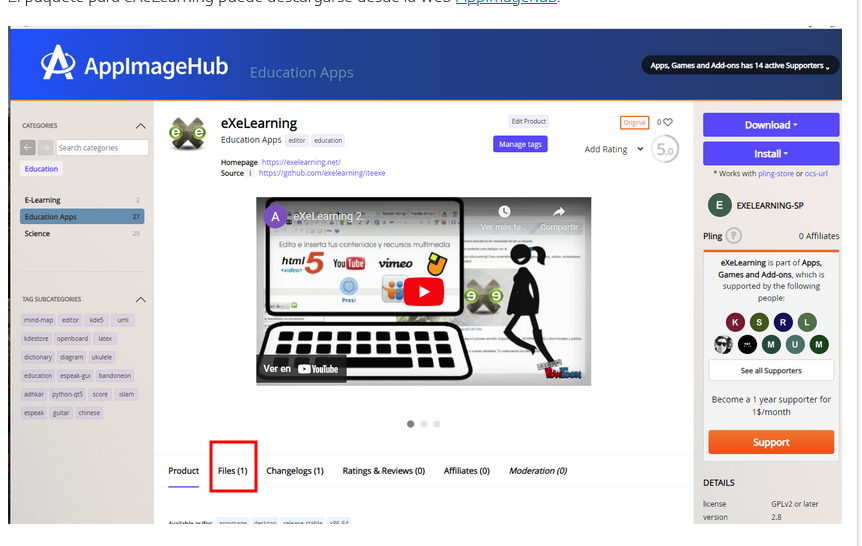Image resolution: width=862 pixels, height=546 pixels.
Task: Click the Search categories field
Action: (x=102, y=147)
